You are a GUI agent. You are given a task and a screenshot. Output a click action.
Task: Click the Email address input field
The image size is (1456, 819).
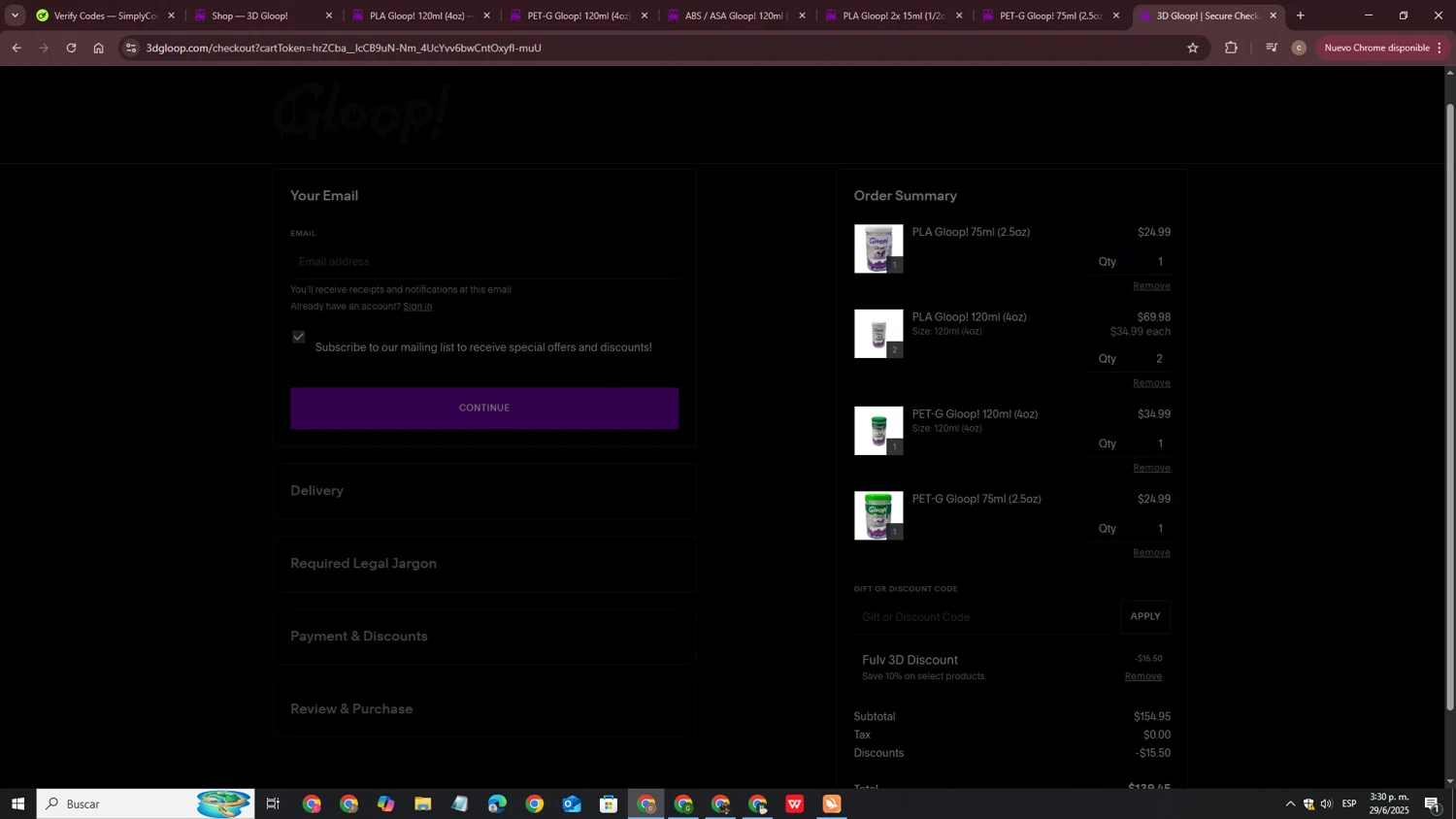484,262
